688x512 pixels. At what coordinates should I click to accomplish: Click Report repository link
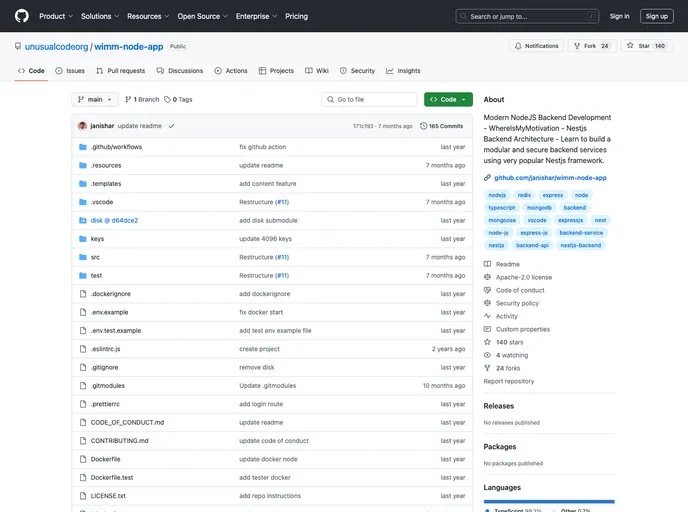tap(509, 381)
